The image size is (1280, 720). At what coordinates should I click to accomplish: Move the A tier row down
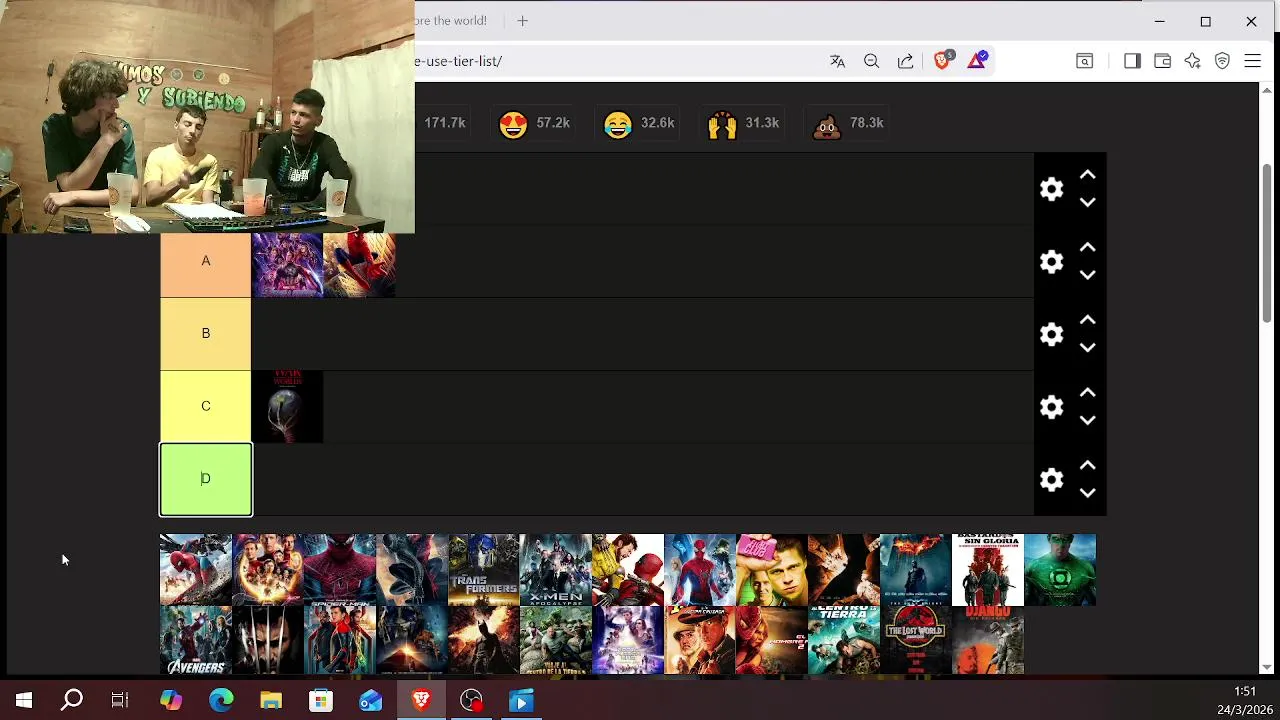tap(1088, 275)
